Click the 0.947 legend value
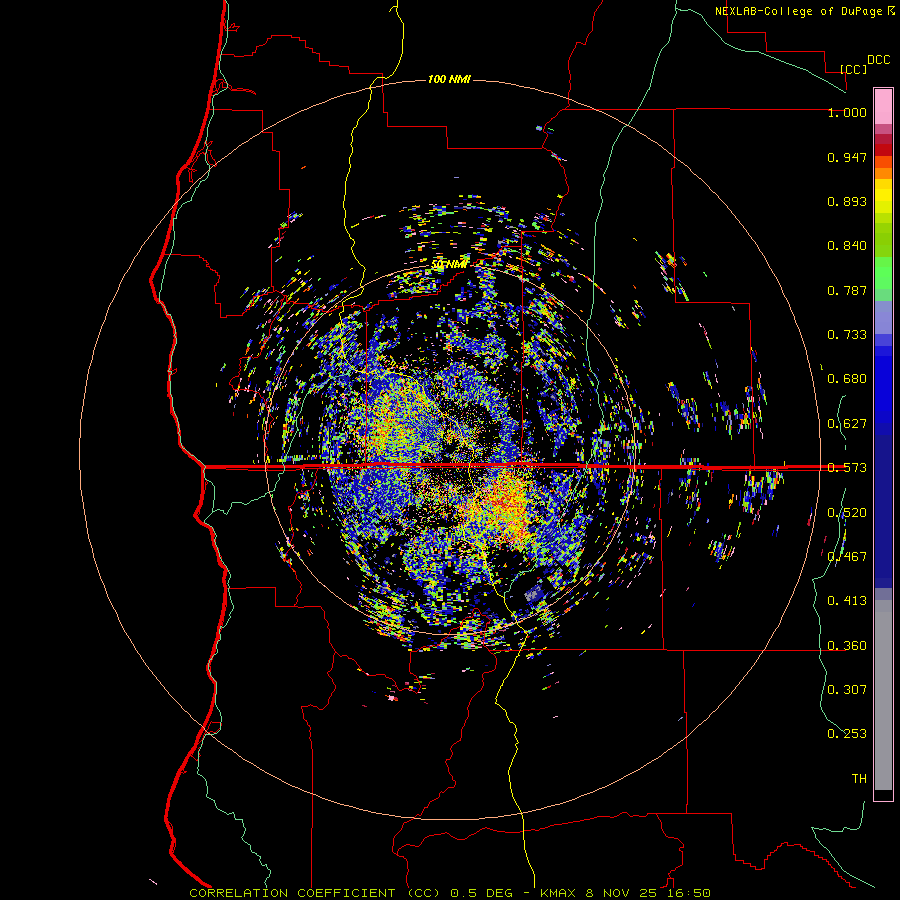 click(847, 157)
